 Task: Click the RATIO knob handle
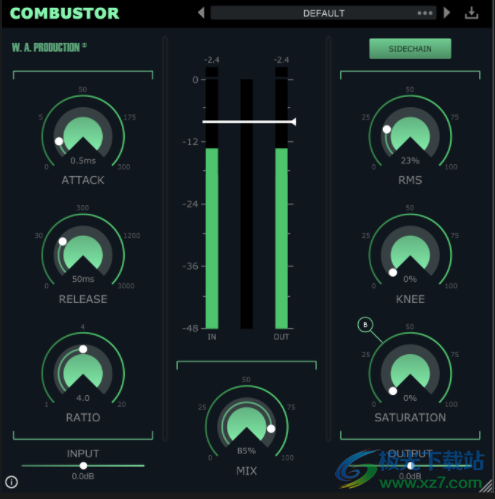click(83, 349)
